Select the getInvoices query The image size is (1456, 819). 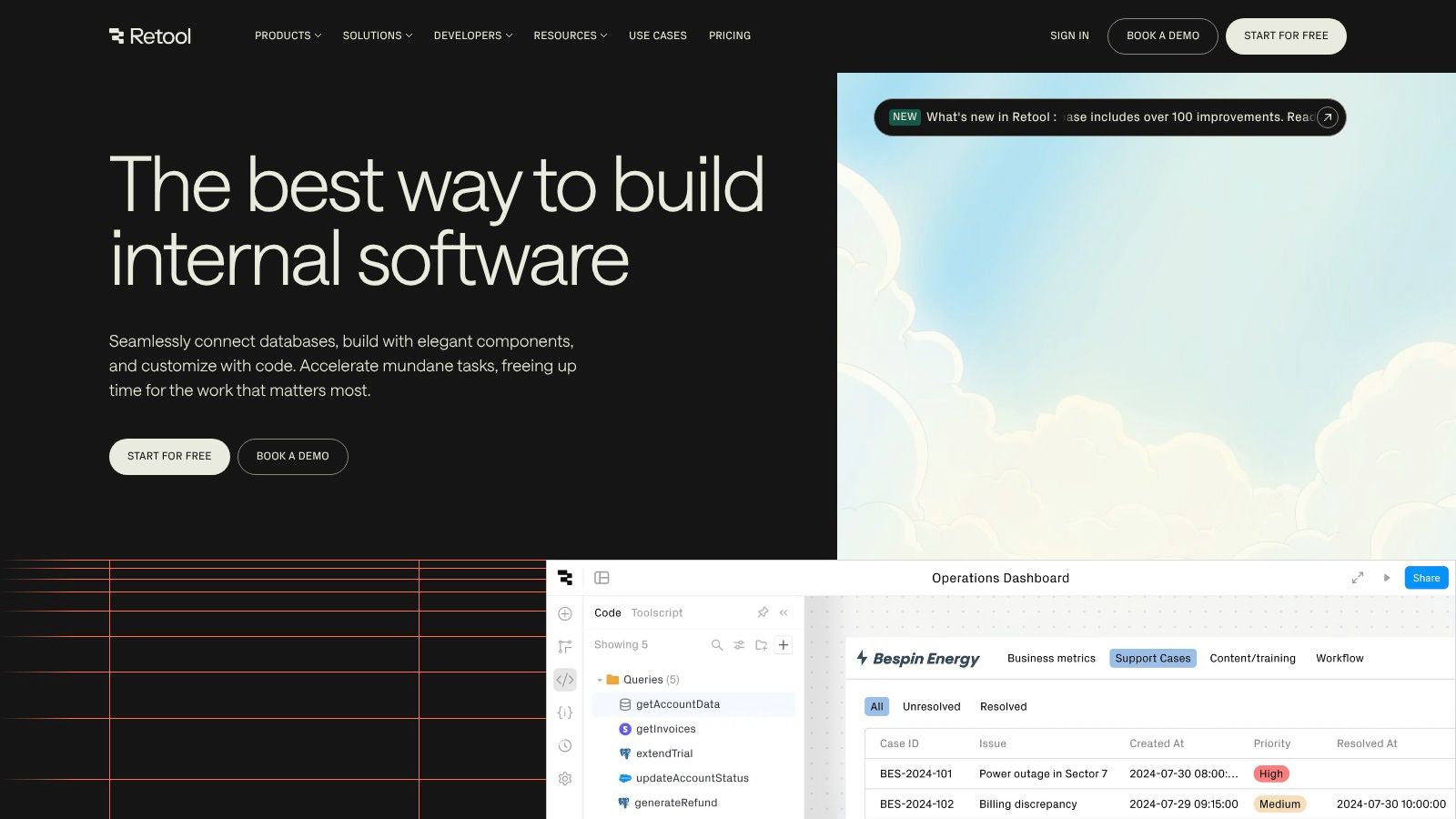(x=665, y=729)
